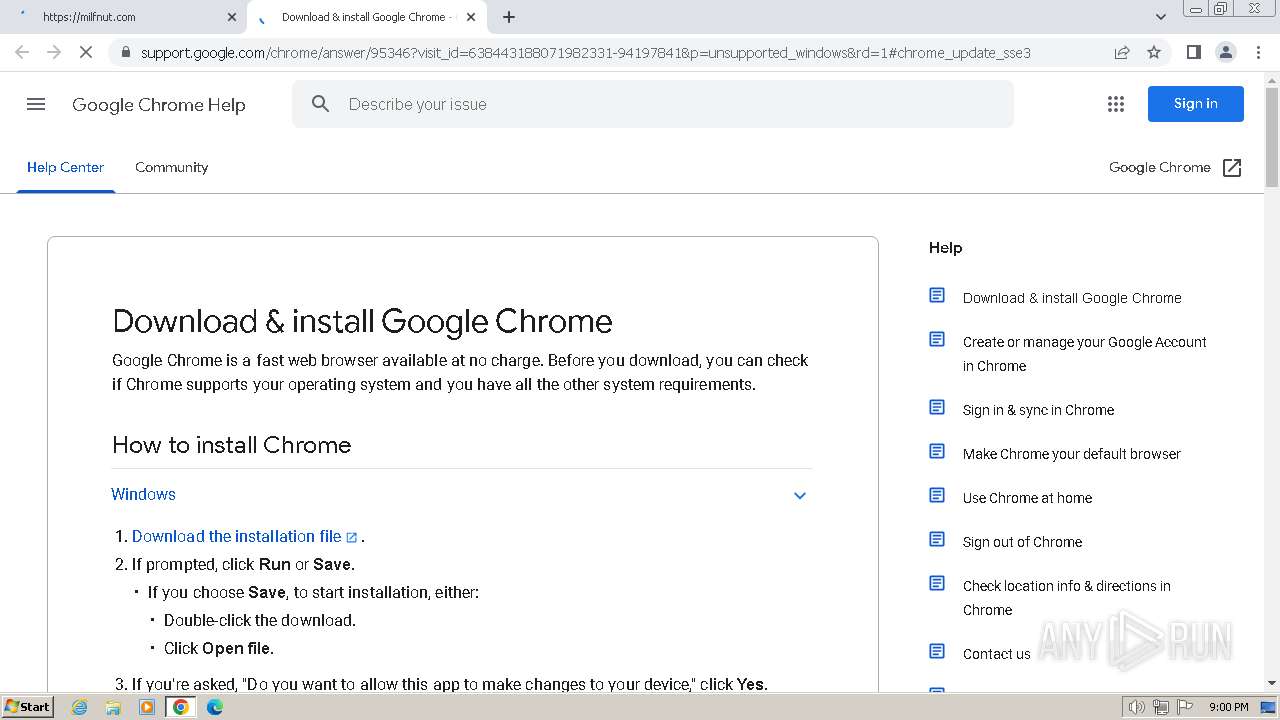Click the scrollbar down arrow
1280x720 pixels.
[1272, 683]
